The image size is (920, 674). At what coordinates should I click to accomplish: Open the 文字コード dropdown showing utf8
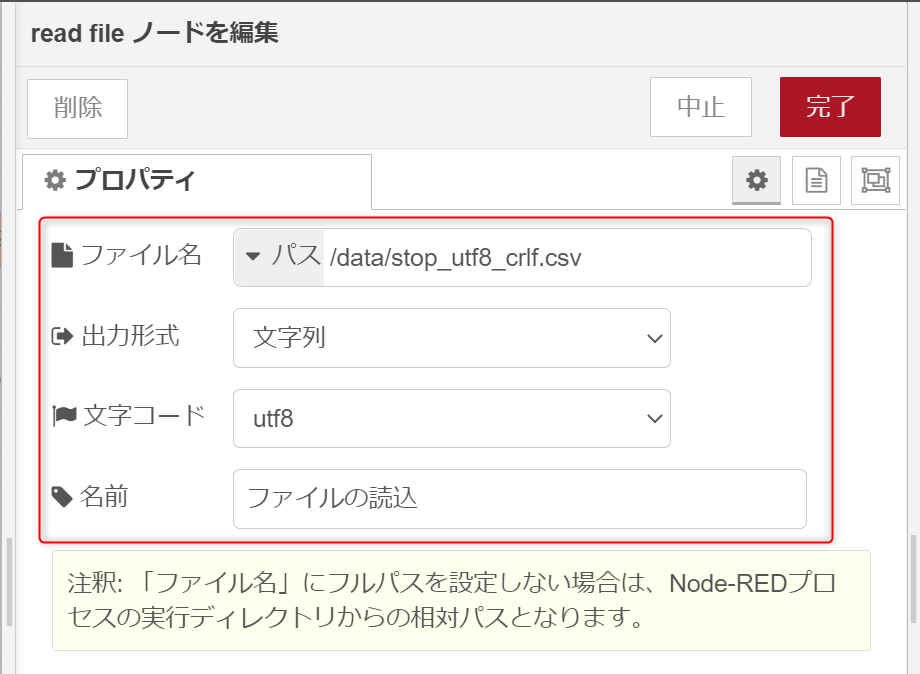coord(452,418)
